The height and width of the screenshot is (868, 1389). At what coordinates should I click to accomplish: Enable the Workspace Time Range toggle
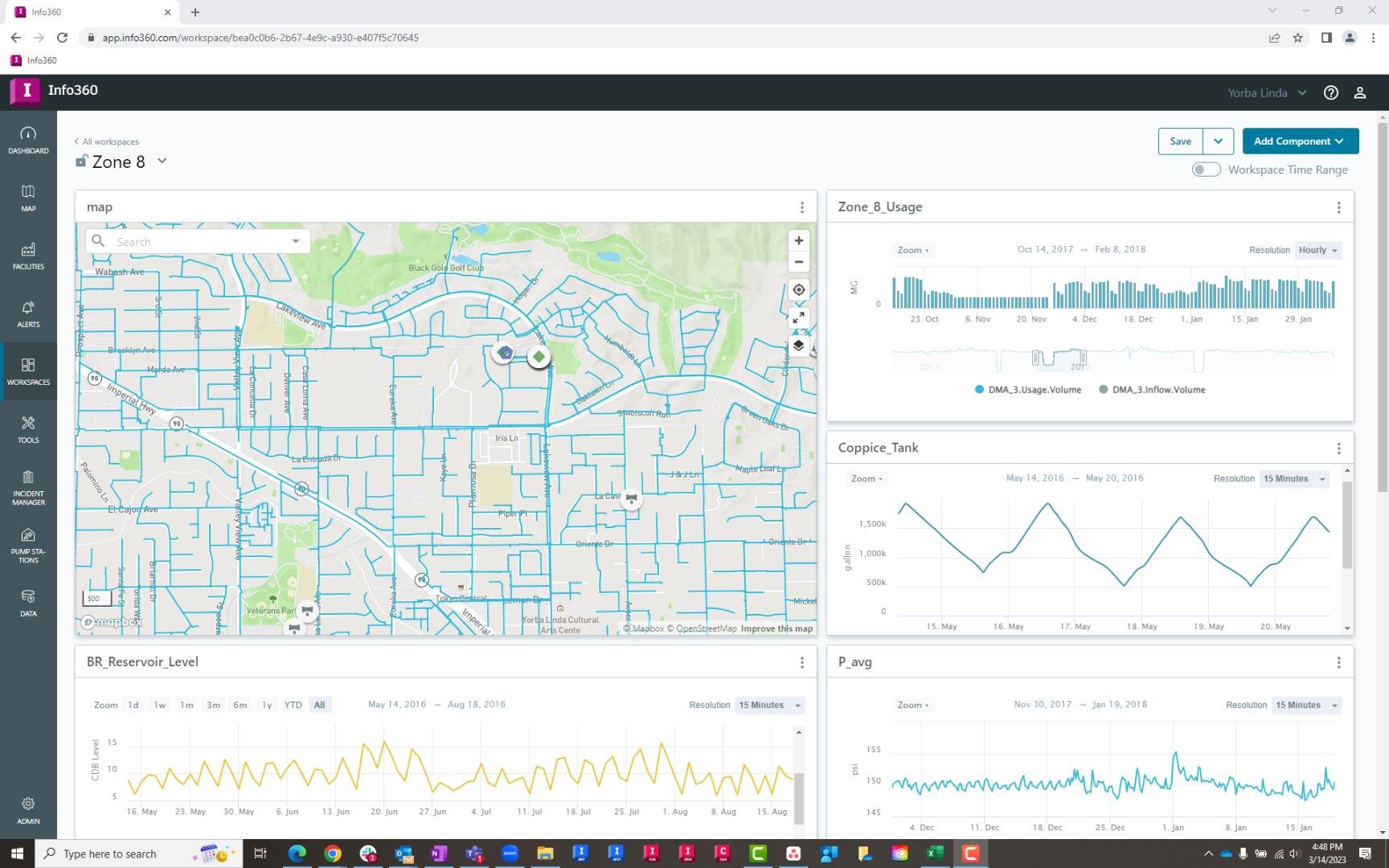point(1206,170)
